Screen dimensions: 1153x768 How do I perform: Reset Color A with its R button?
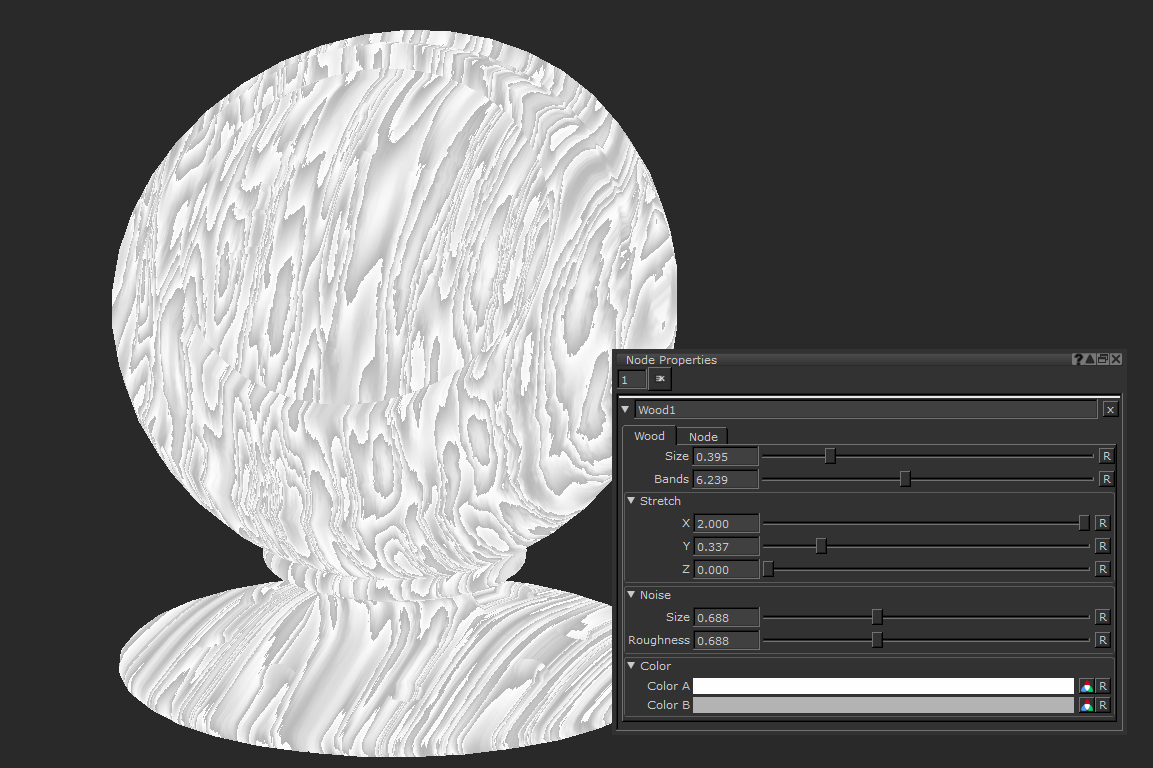[x=1102, y=686]
